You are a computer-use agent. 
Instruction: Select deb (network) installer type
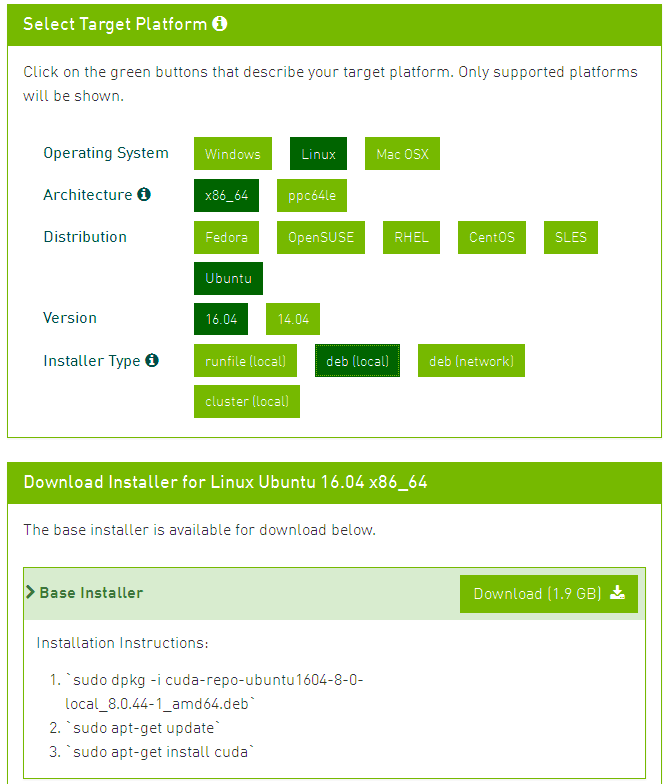click(x=471, y=360)
